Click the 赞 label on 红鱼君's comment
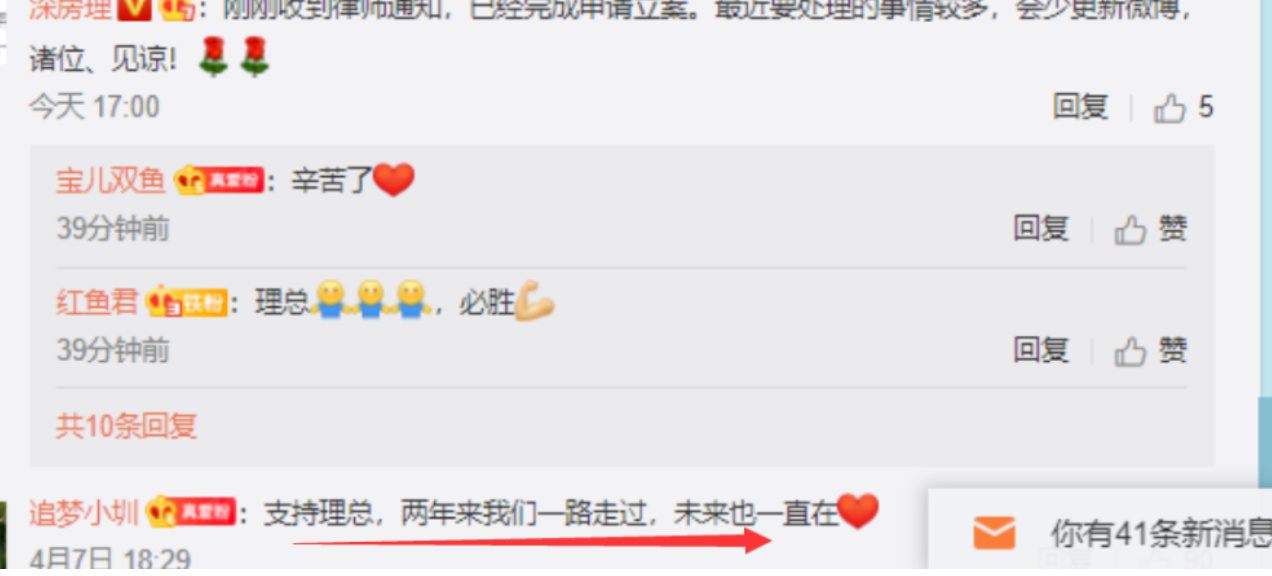This screenshot has width=1272, height=576. click(x=1173, y=351)
